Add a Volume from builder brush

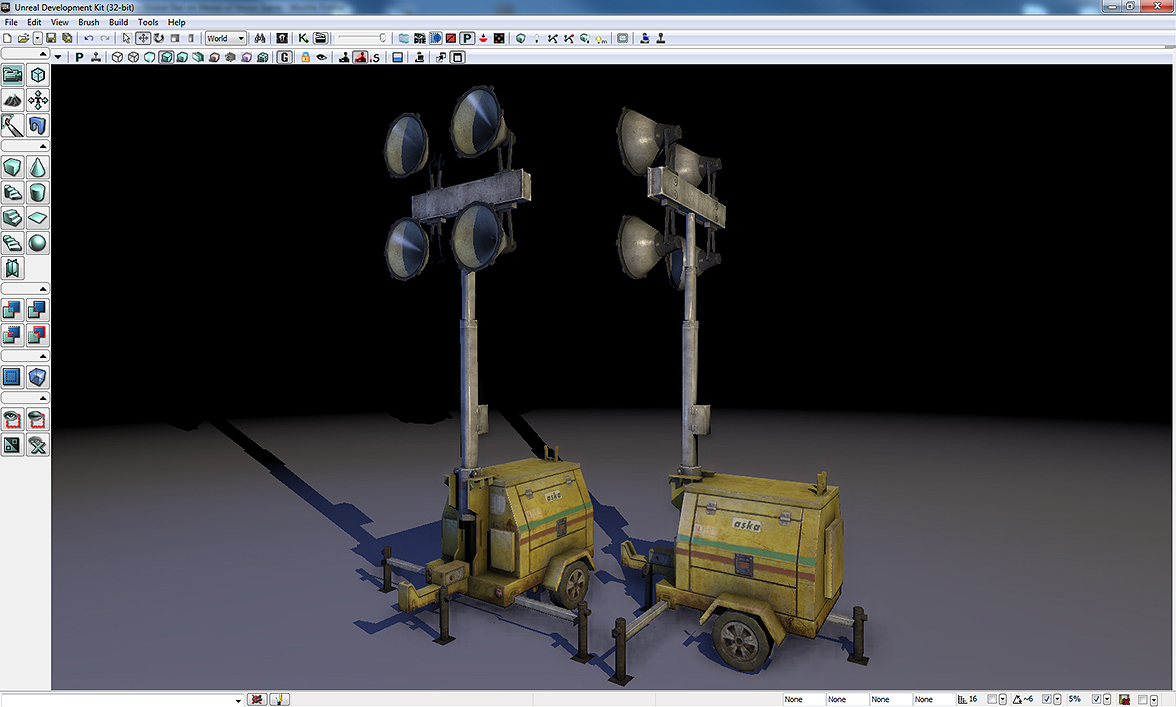pyautogui.click(x=38, y=377)
